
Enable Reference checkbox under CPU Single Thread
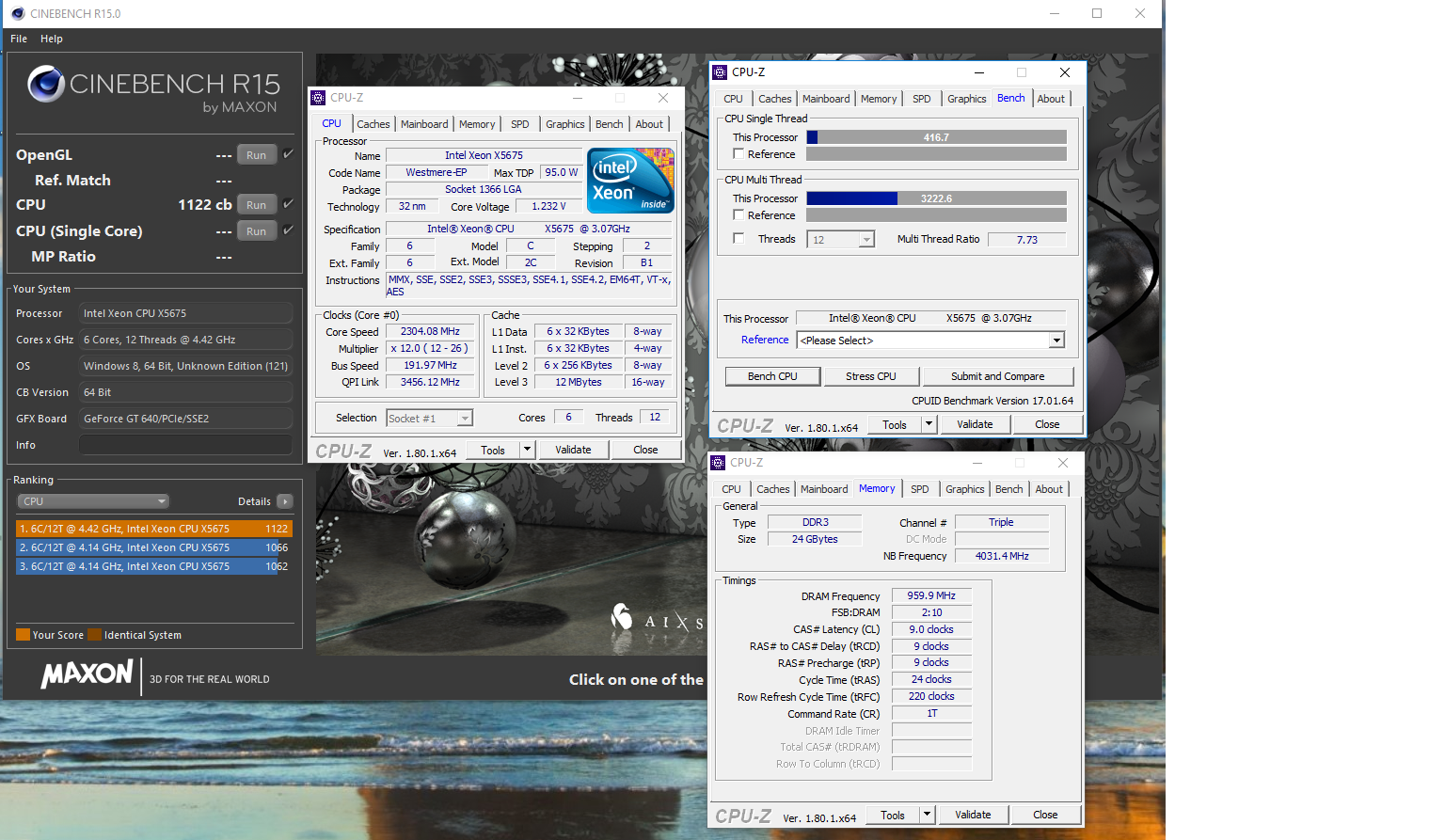(738, 153)
